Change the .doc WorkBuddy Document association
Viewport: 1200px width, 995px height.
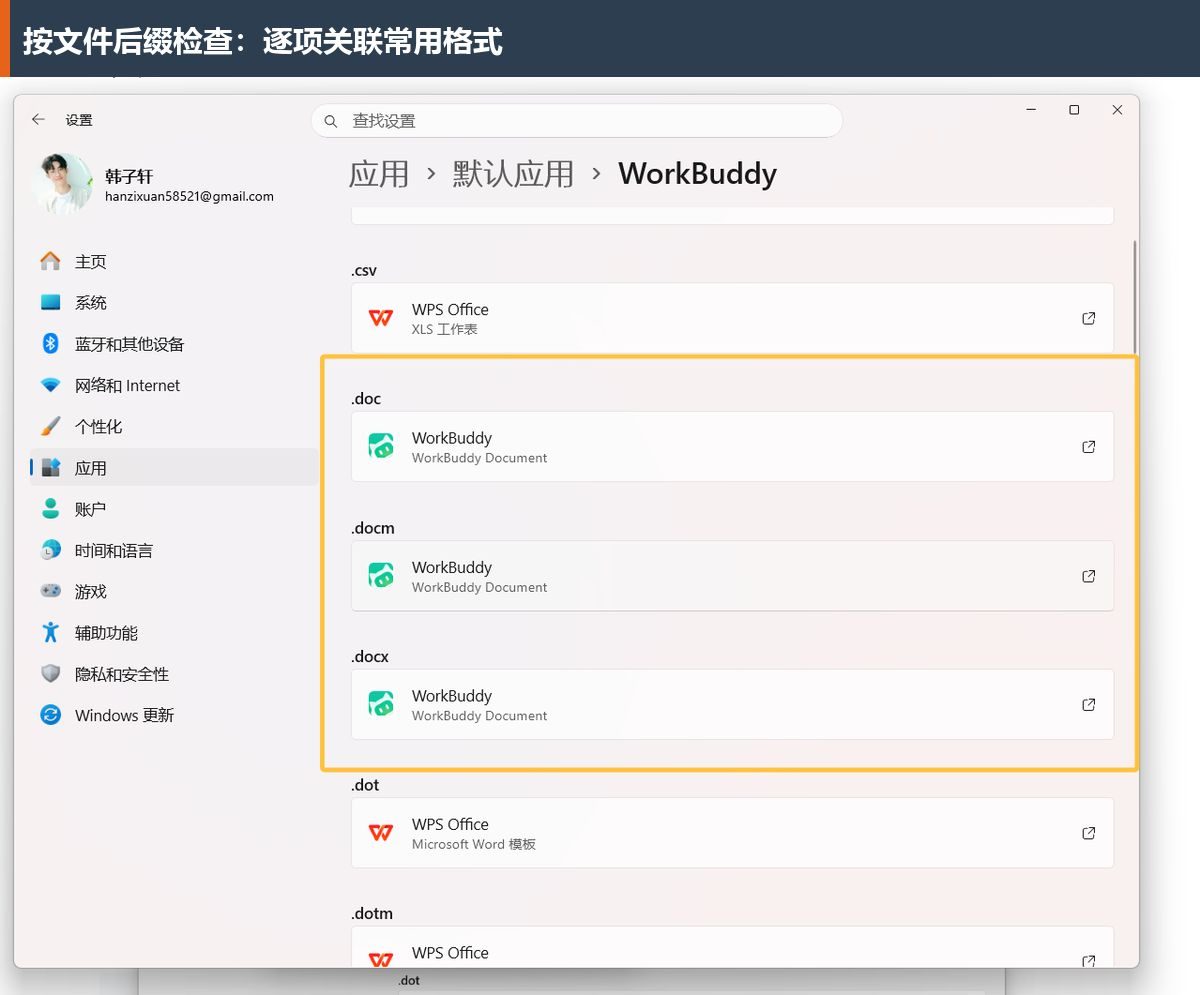pos(732,446)
